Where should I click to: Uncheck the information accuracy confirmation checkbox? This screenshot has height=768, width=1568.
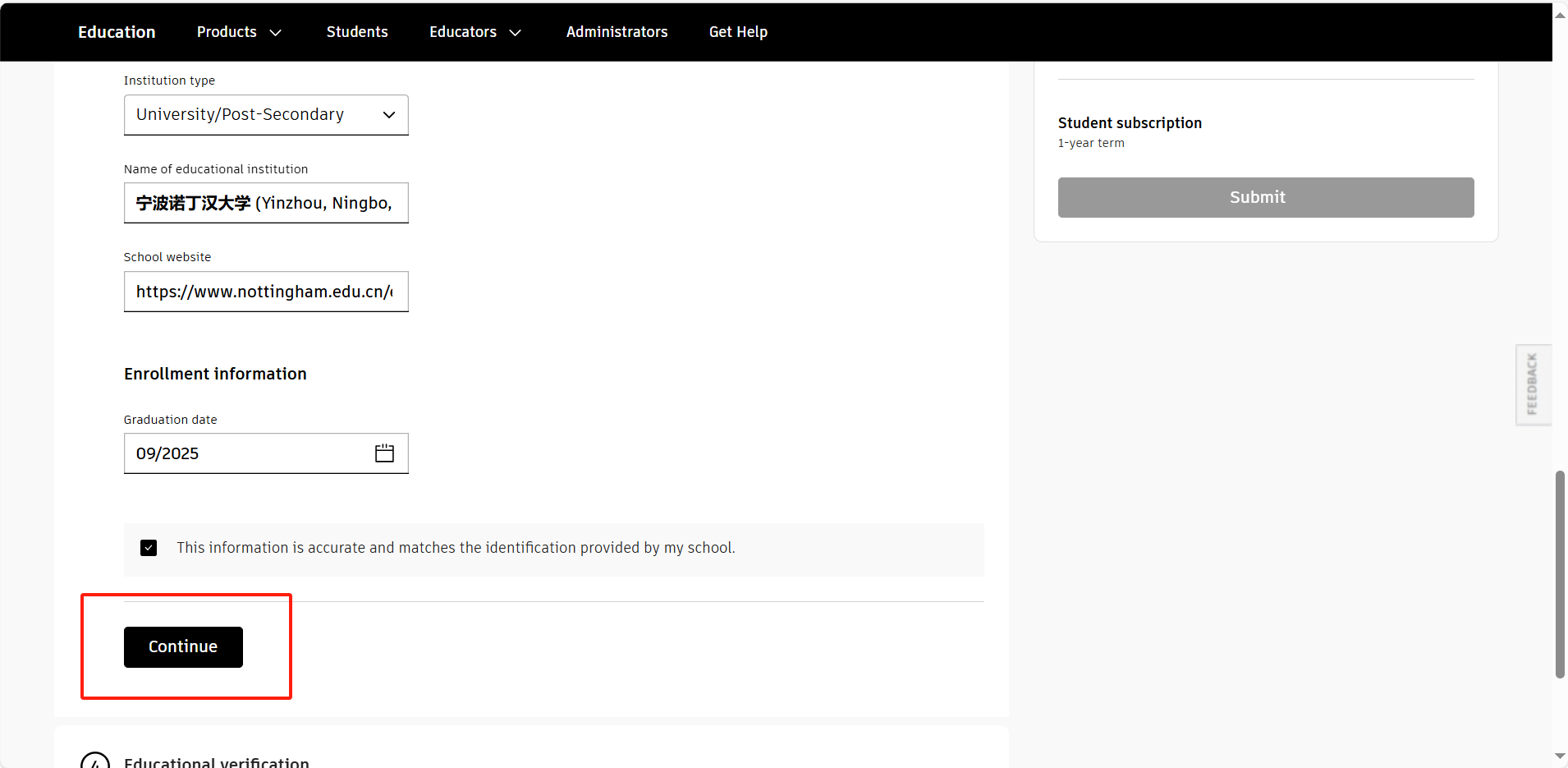click(149, 548)
